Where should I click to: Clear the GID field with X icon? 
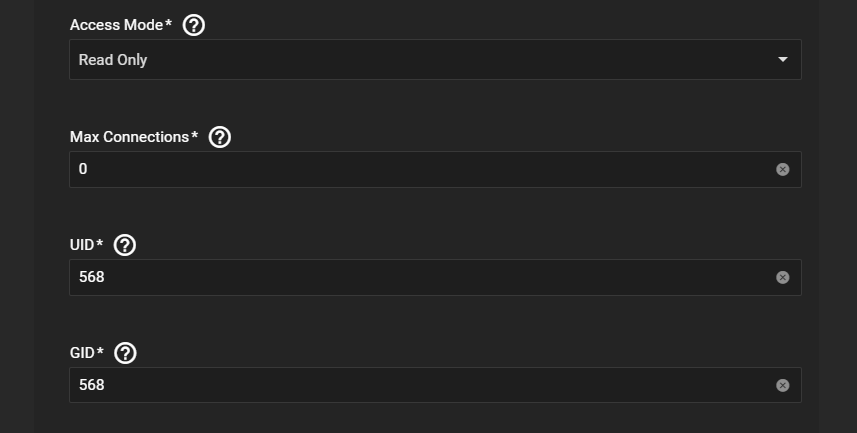(782, 386)
